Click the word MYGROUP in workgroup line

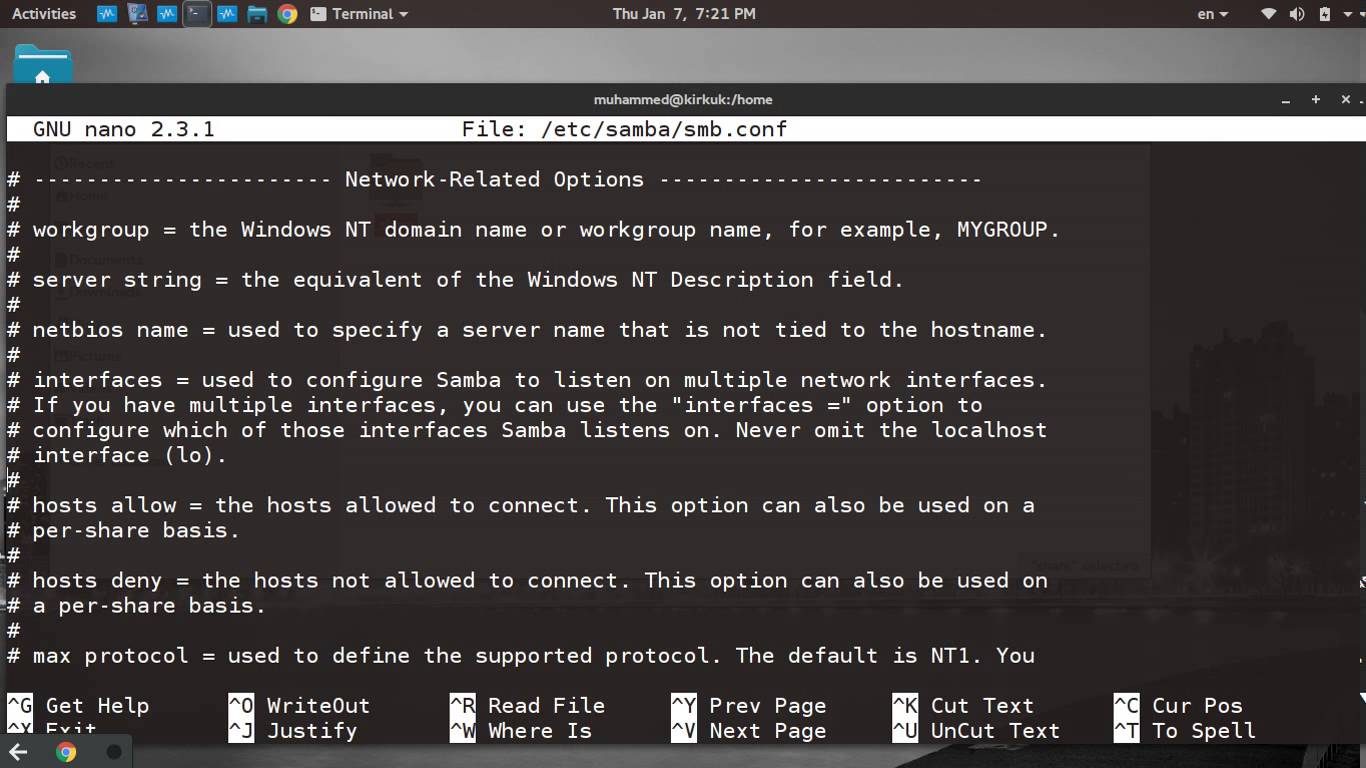(1002, 230)
